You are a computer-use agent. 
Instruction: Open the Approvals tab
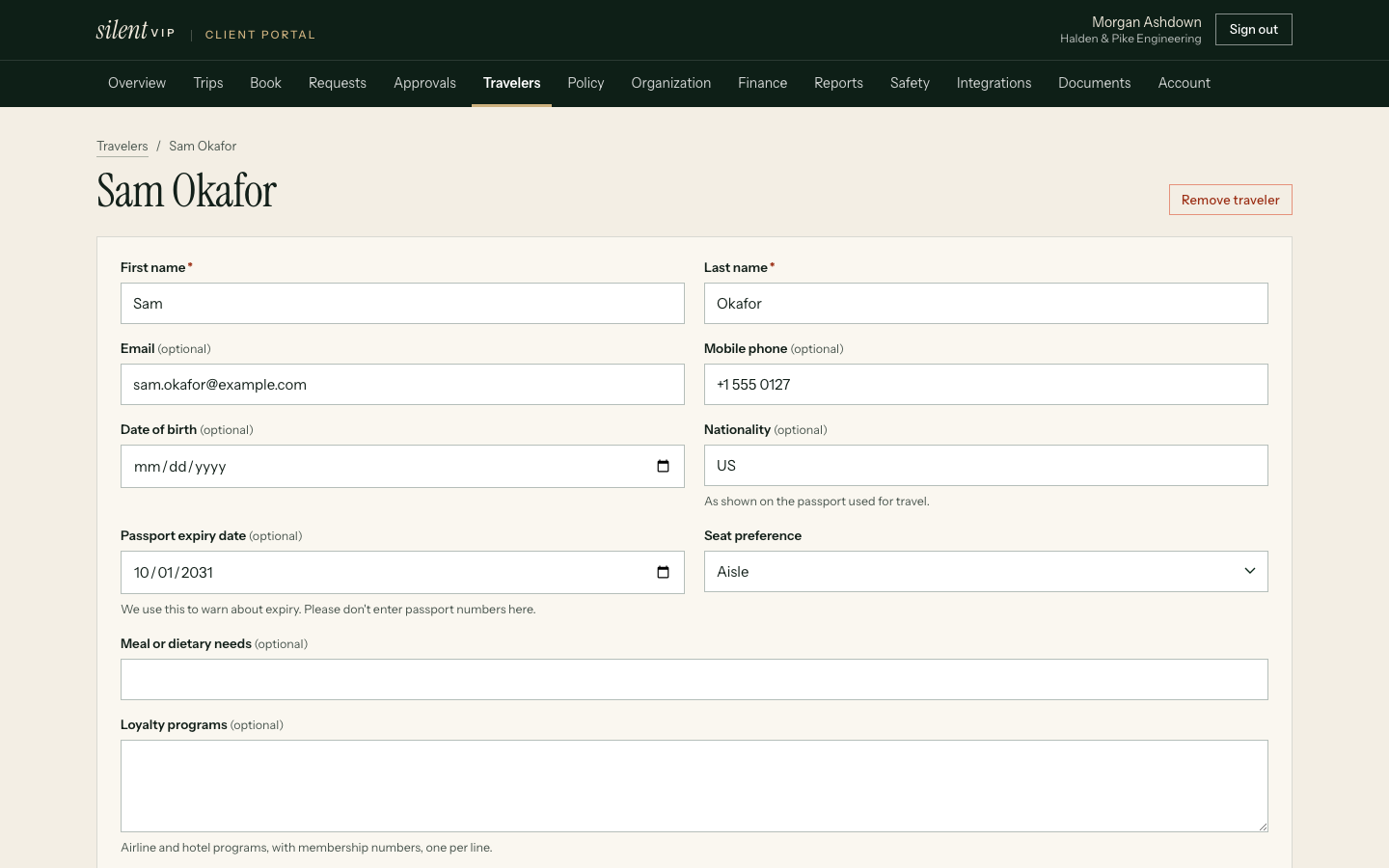(x=424, y=83)
